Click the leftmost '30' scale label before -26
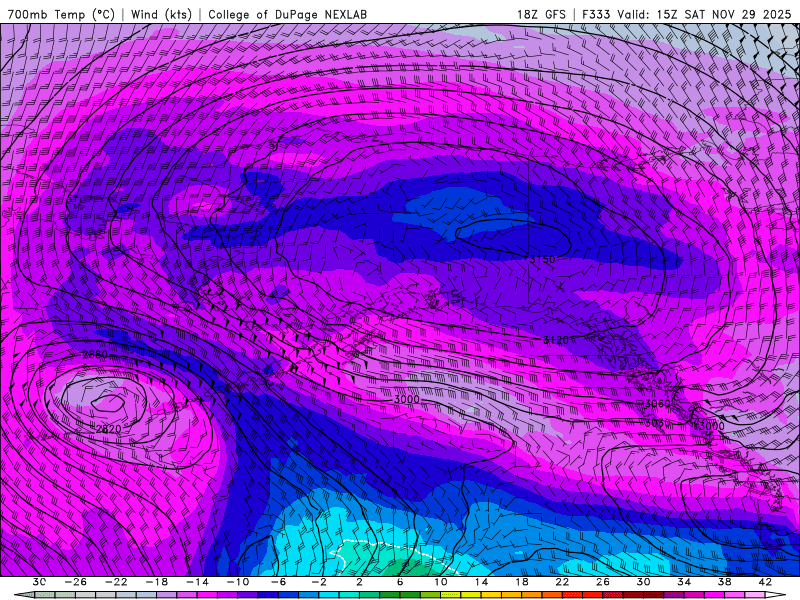 (39, 582)
